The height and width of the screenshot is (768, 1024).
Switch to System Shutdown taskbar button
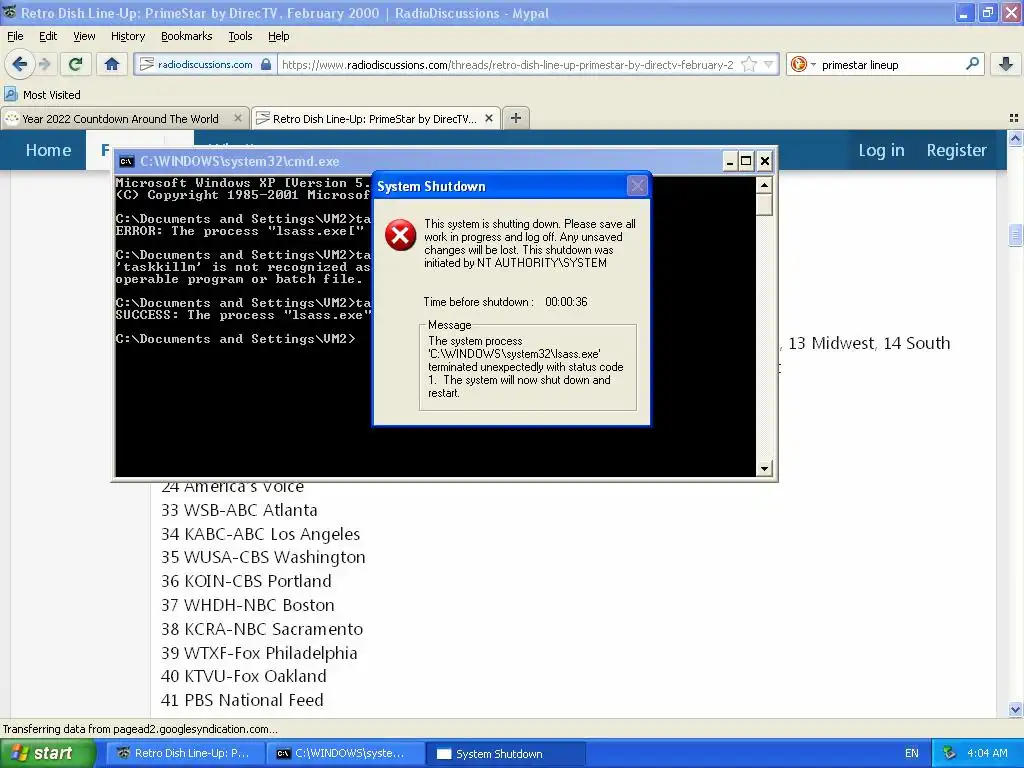505,754
